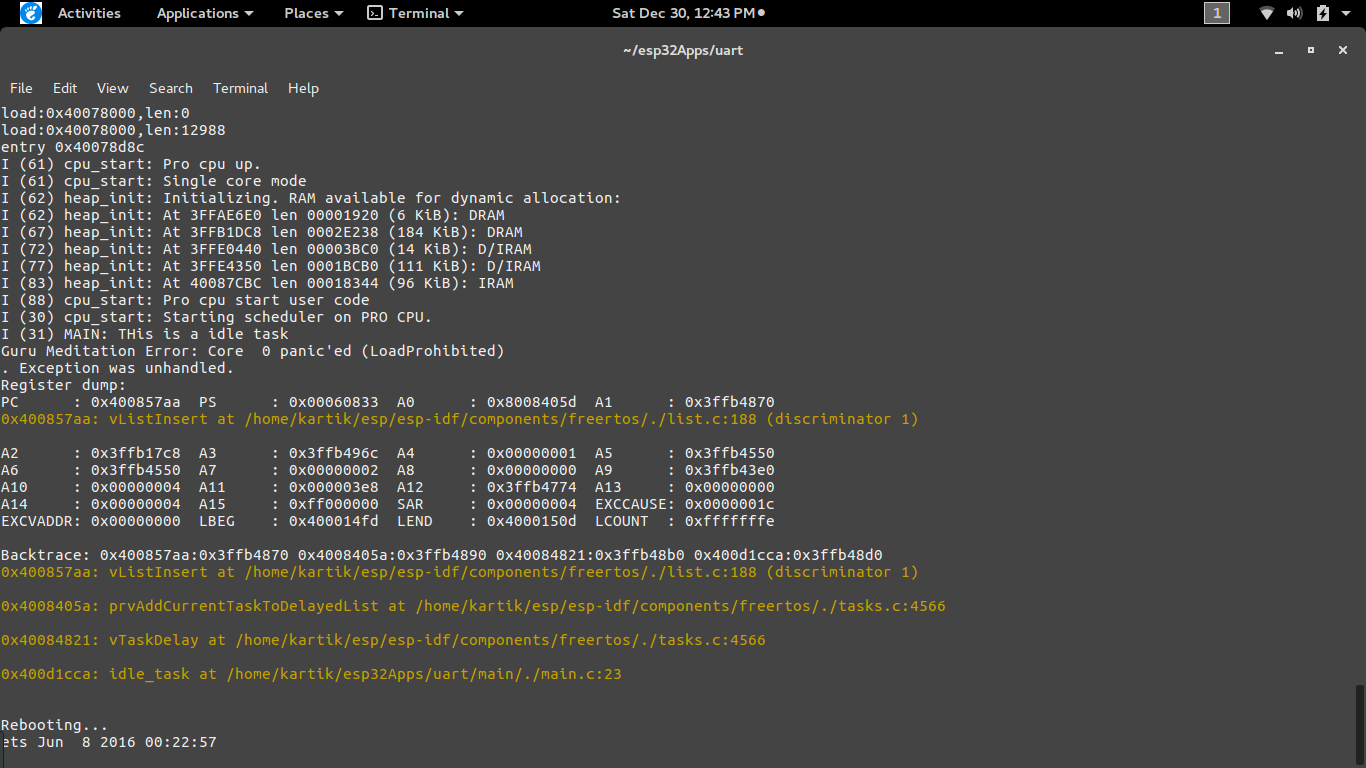The width and height of the screenshot is (1366, 768).
Task: Click the EXCVADDR register row
Action: coord(388,521)
